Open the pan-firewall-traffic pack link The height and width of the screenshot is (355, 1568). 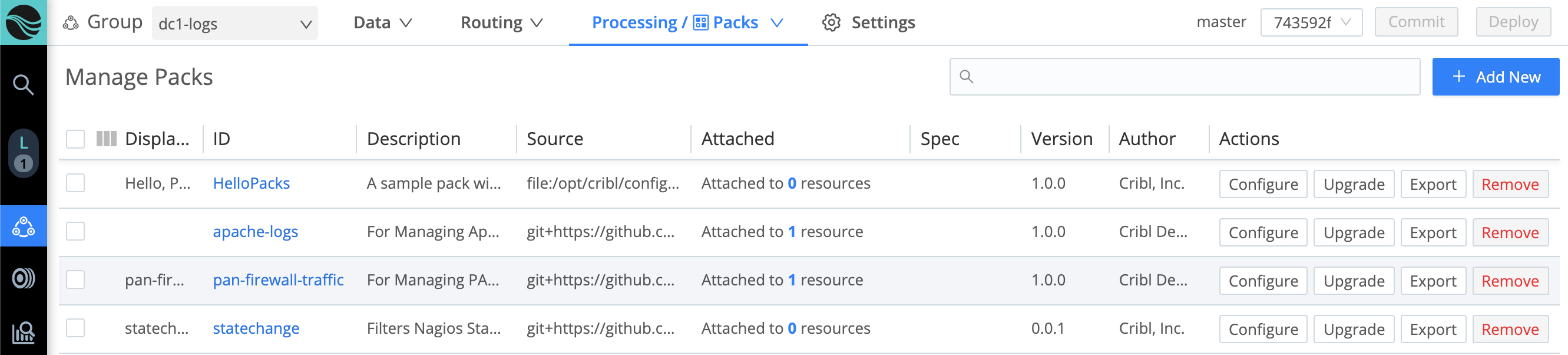pos(278,280)
